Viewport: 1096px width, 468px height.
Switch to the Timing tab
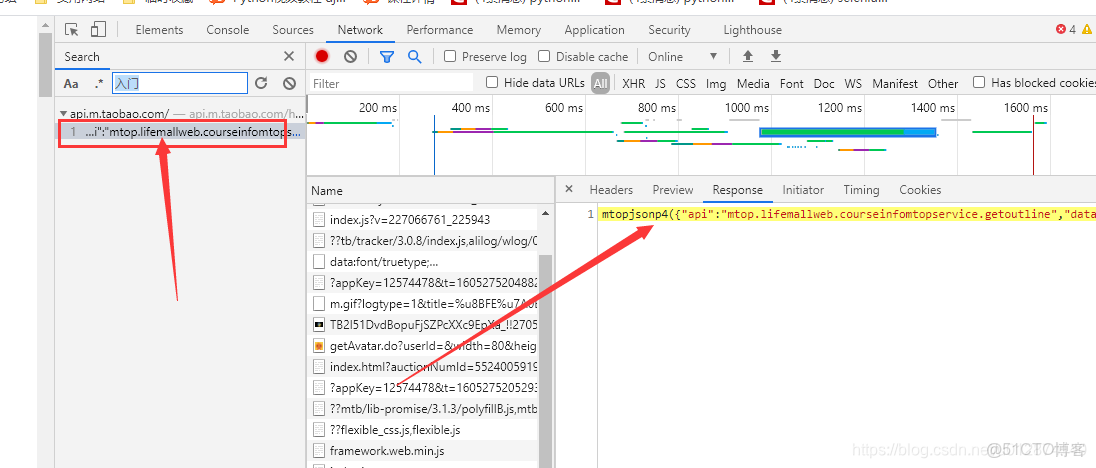click(861, 190)
